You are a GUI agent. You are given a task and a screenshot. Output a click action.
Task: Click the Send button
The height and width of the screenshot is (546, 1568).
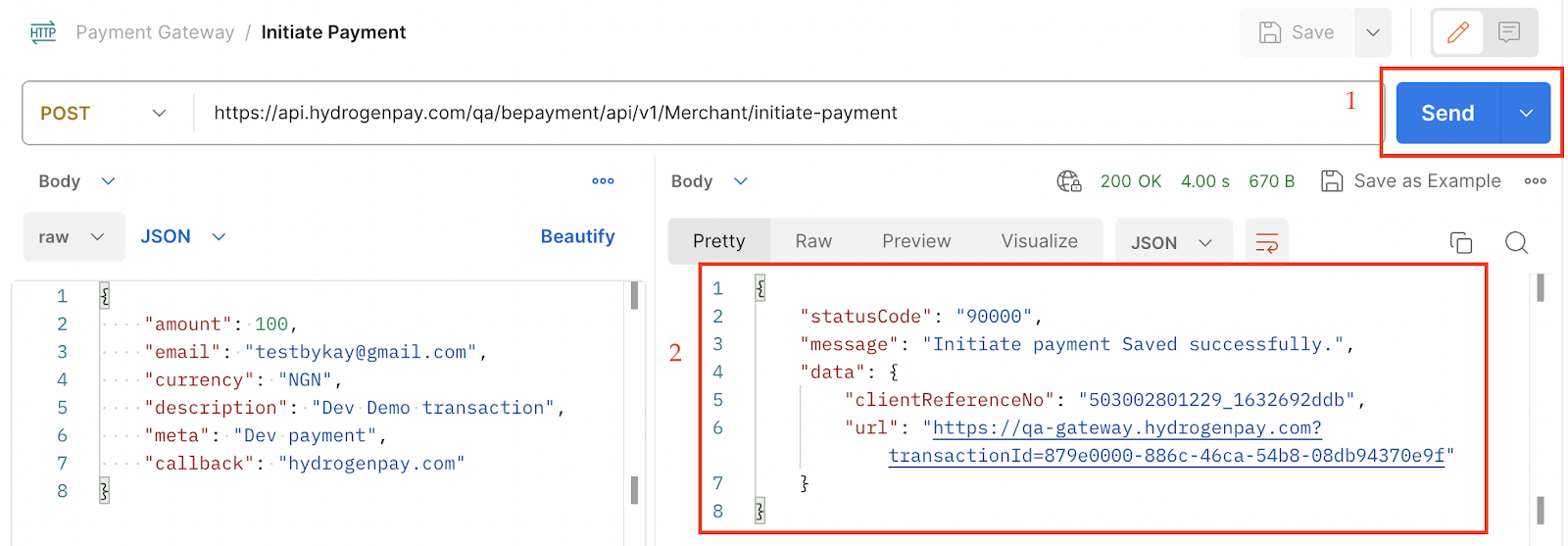[1448, 113]
